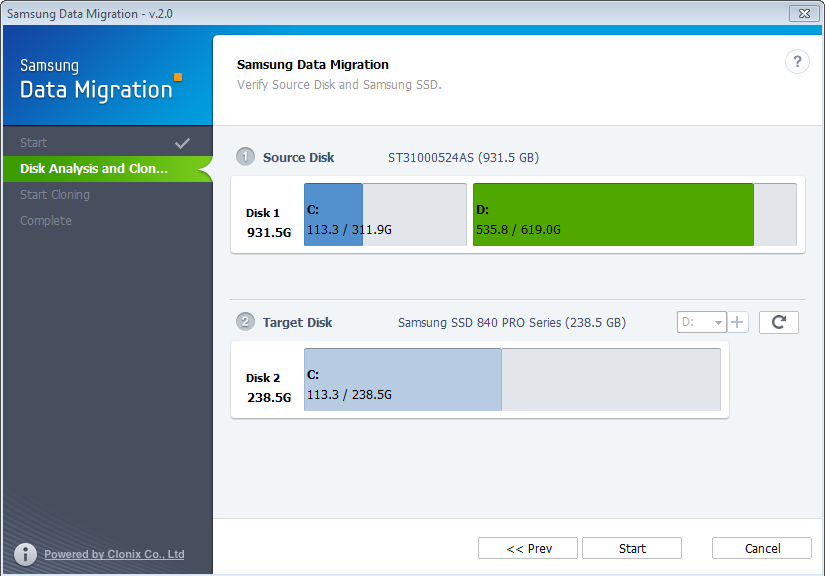Click the Disk 1 931.5G label
The height and width of the screenshot is (576, 825).
268,223
